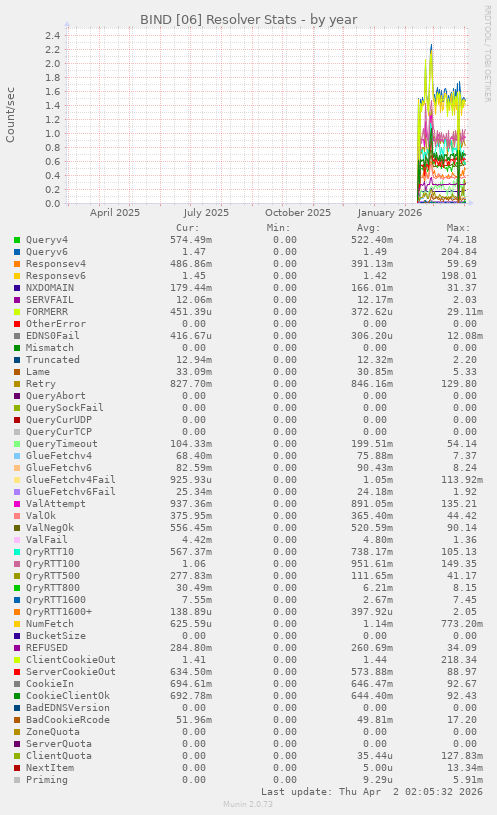Click the GlueFetchv4Fail legend label

click(71, 480)
